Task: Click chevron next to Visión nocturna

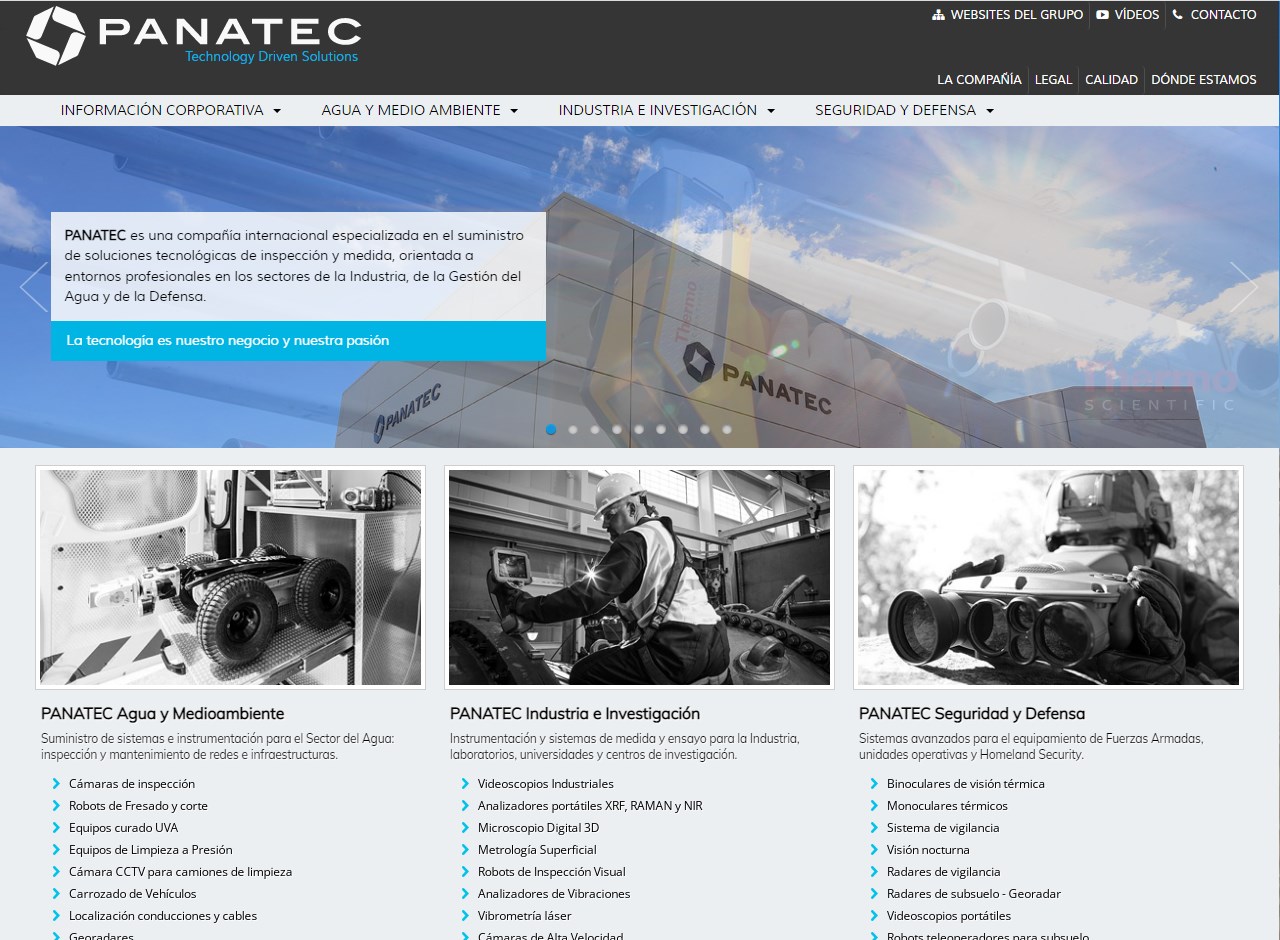Action: click(875, 850)
